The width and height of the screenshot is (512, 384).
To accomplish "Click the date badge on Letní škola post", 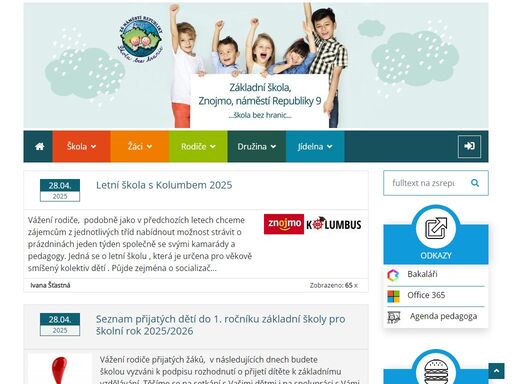I will click(x=60, y=190).
